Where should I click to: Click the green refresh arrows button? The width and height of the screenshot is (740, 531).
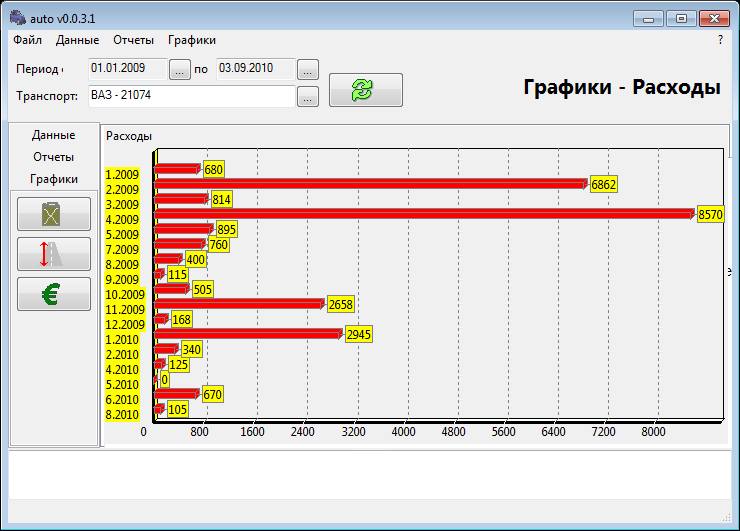(366, 90)
